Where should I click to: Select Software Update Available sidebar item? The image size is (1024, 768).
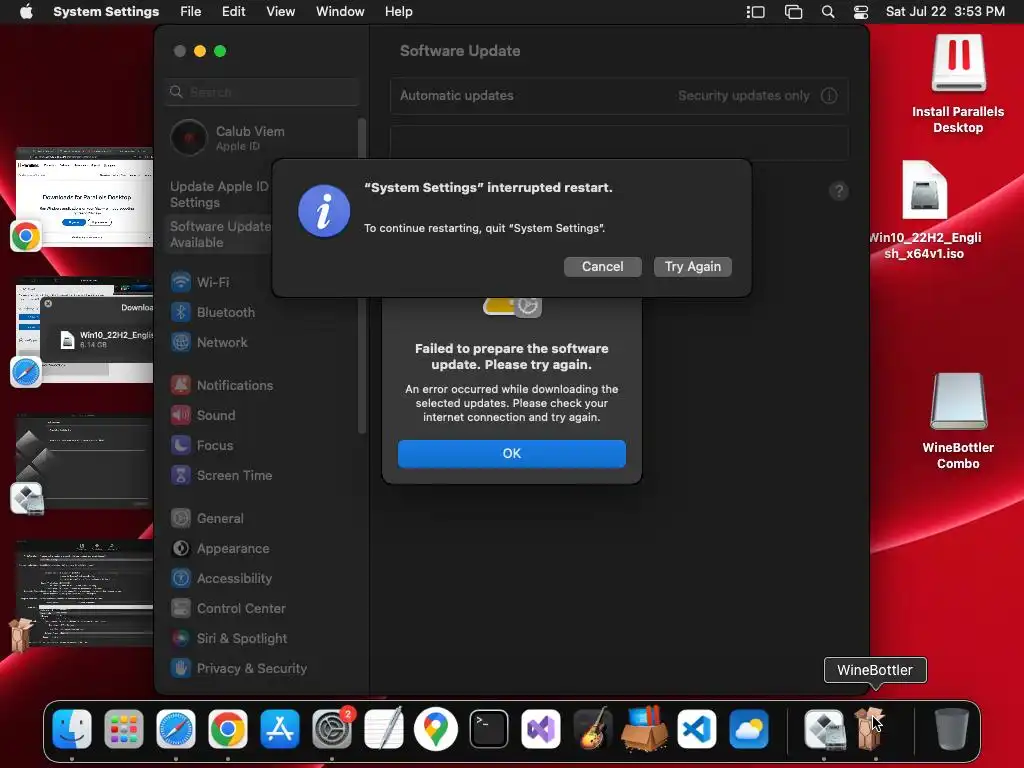(x=220, y=234)
